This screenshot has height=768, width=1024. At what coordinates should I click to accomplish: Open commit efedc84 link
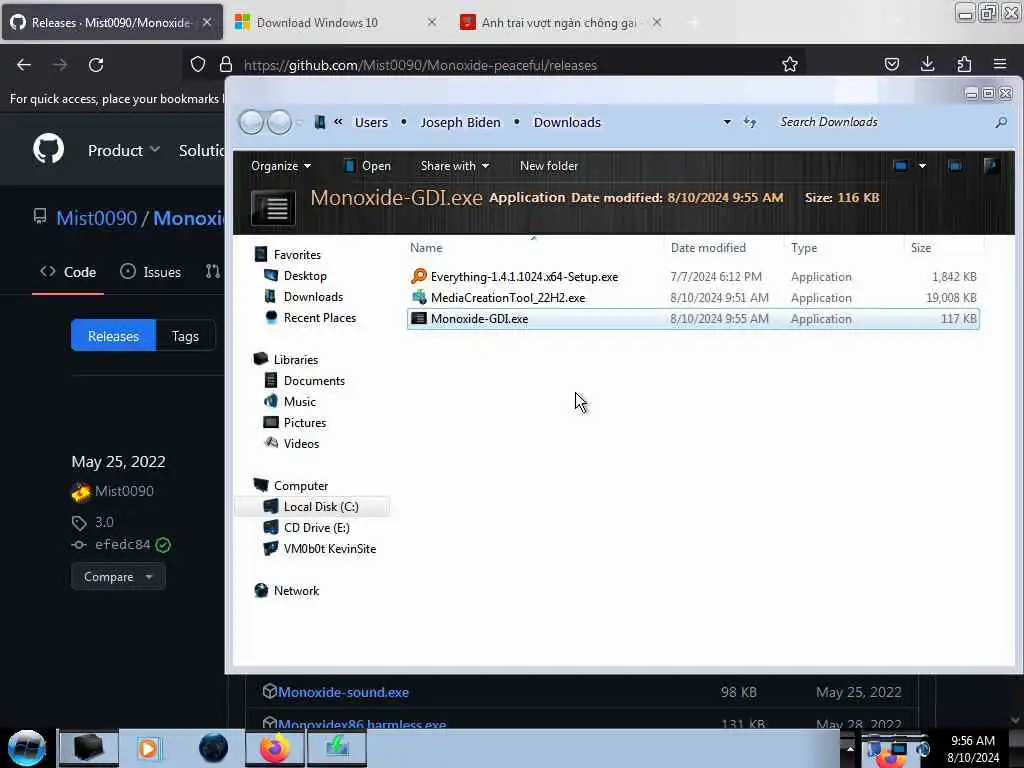coord(123,544)
